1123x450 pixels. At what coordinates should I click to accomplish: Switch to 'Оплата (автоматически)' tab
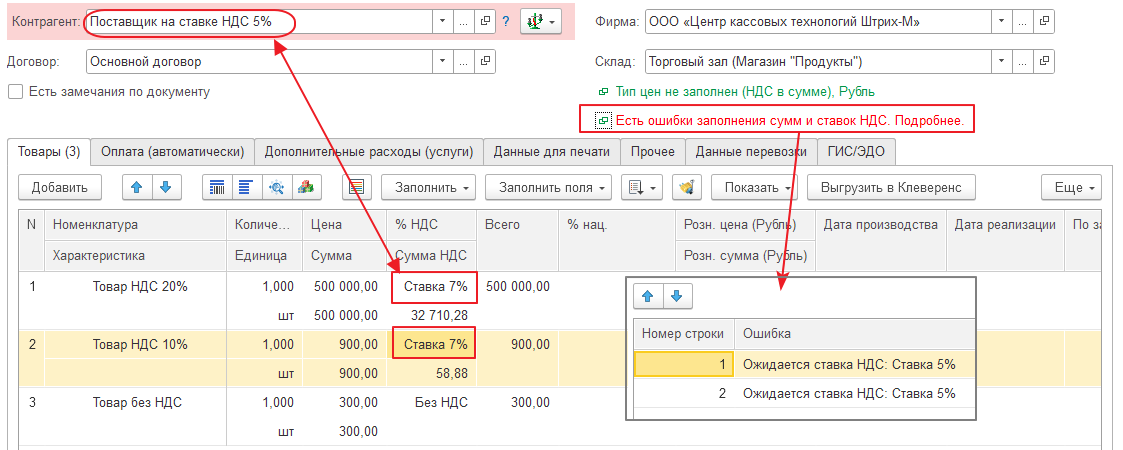173,152
